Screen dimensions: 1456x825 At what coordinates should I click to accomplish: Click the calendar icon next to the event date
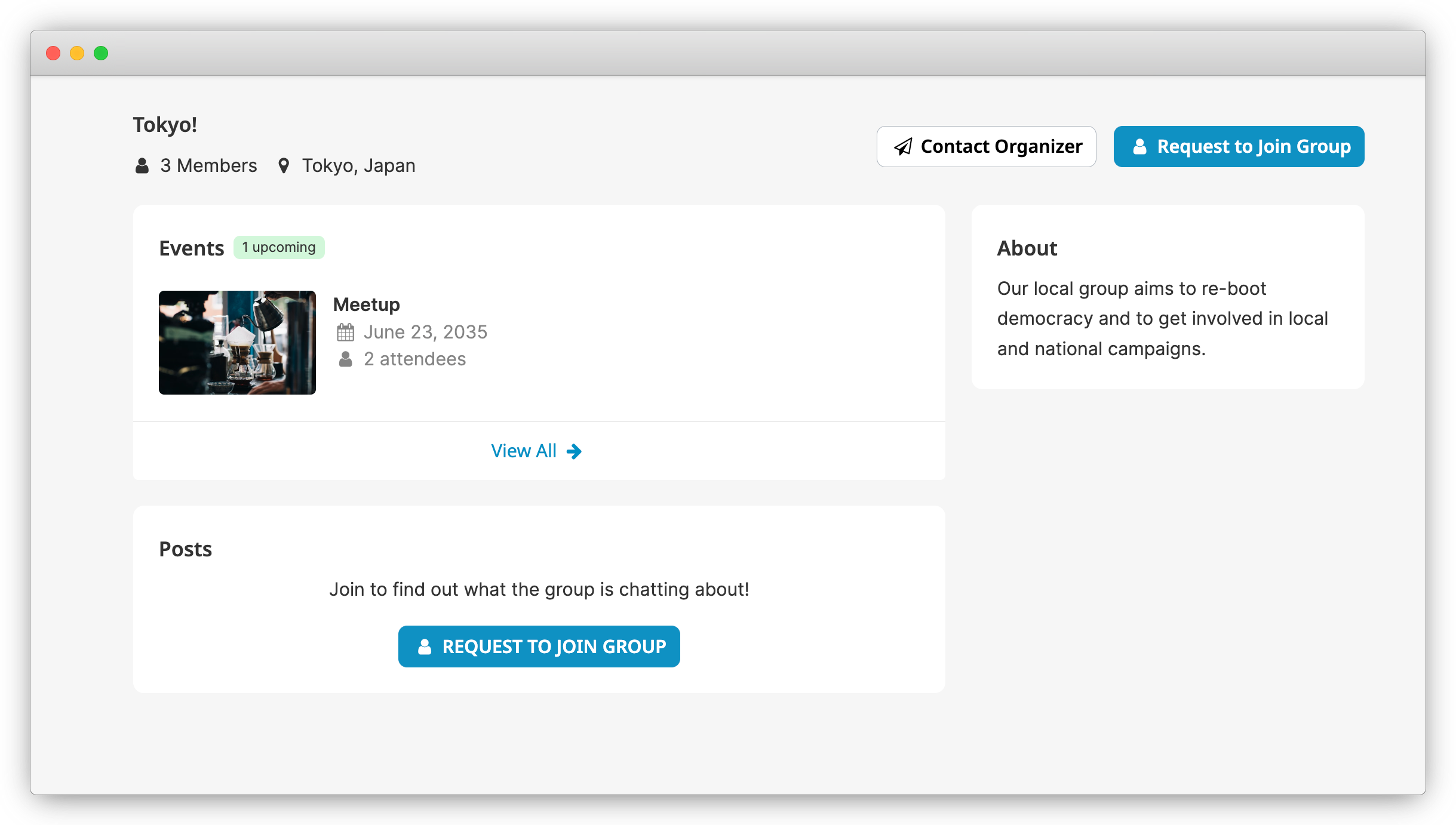tap(345, 332)
